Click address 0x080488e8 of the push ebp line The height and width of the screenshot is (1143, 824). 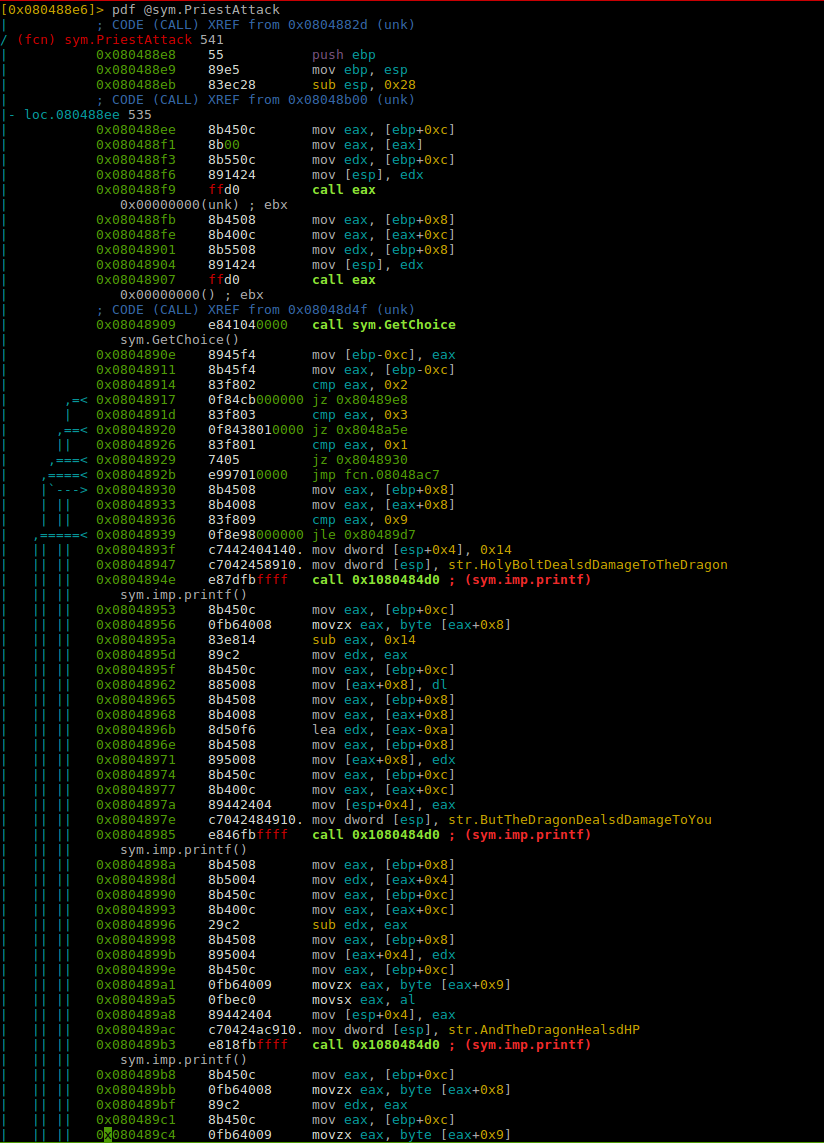(x=136, y=55)
